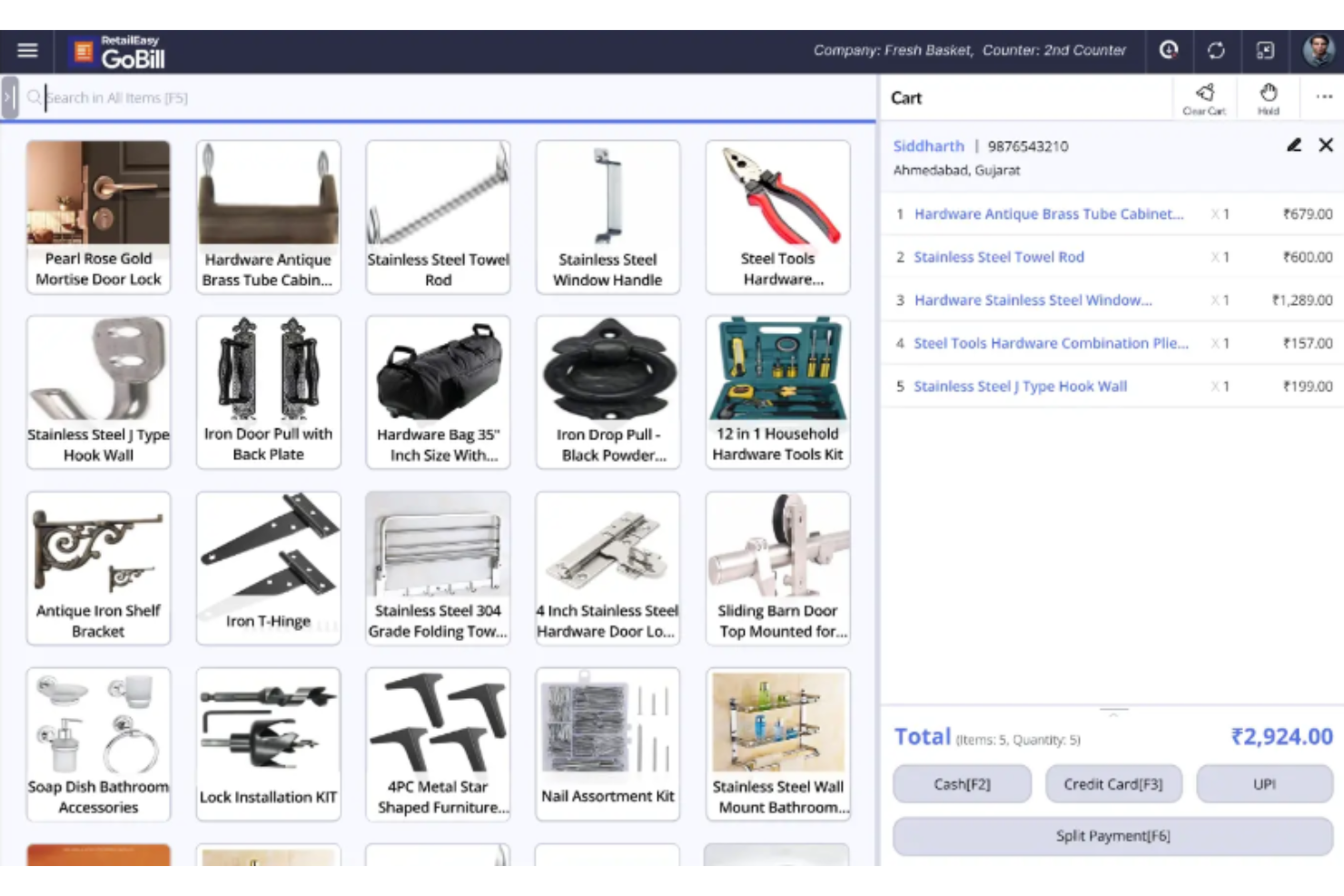Add Iron T-Hinge item
This screenshot has width=1344, height=896.
tap(268, 568)
